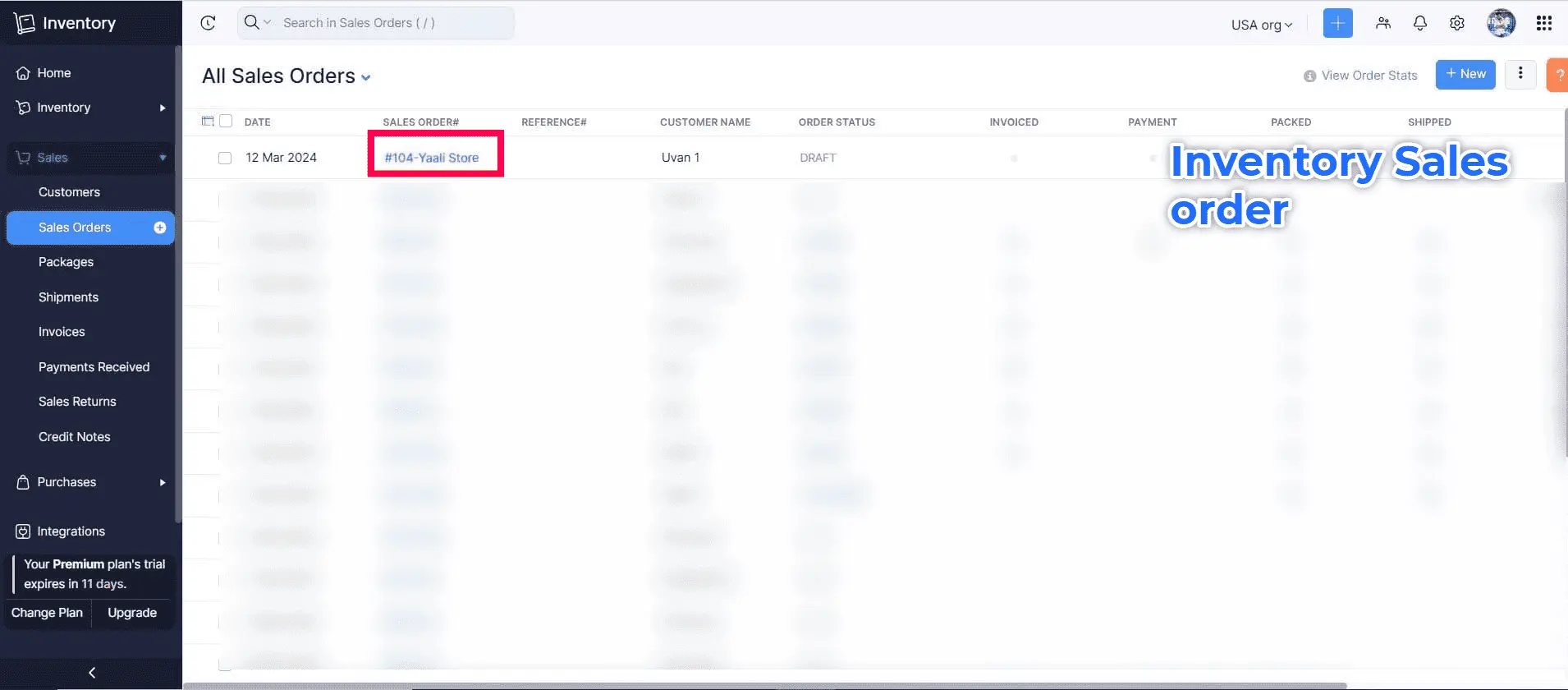Click the Change Plan button

(47, 613)
